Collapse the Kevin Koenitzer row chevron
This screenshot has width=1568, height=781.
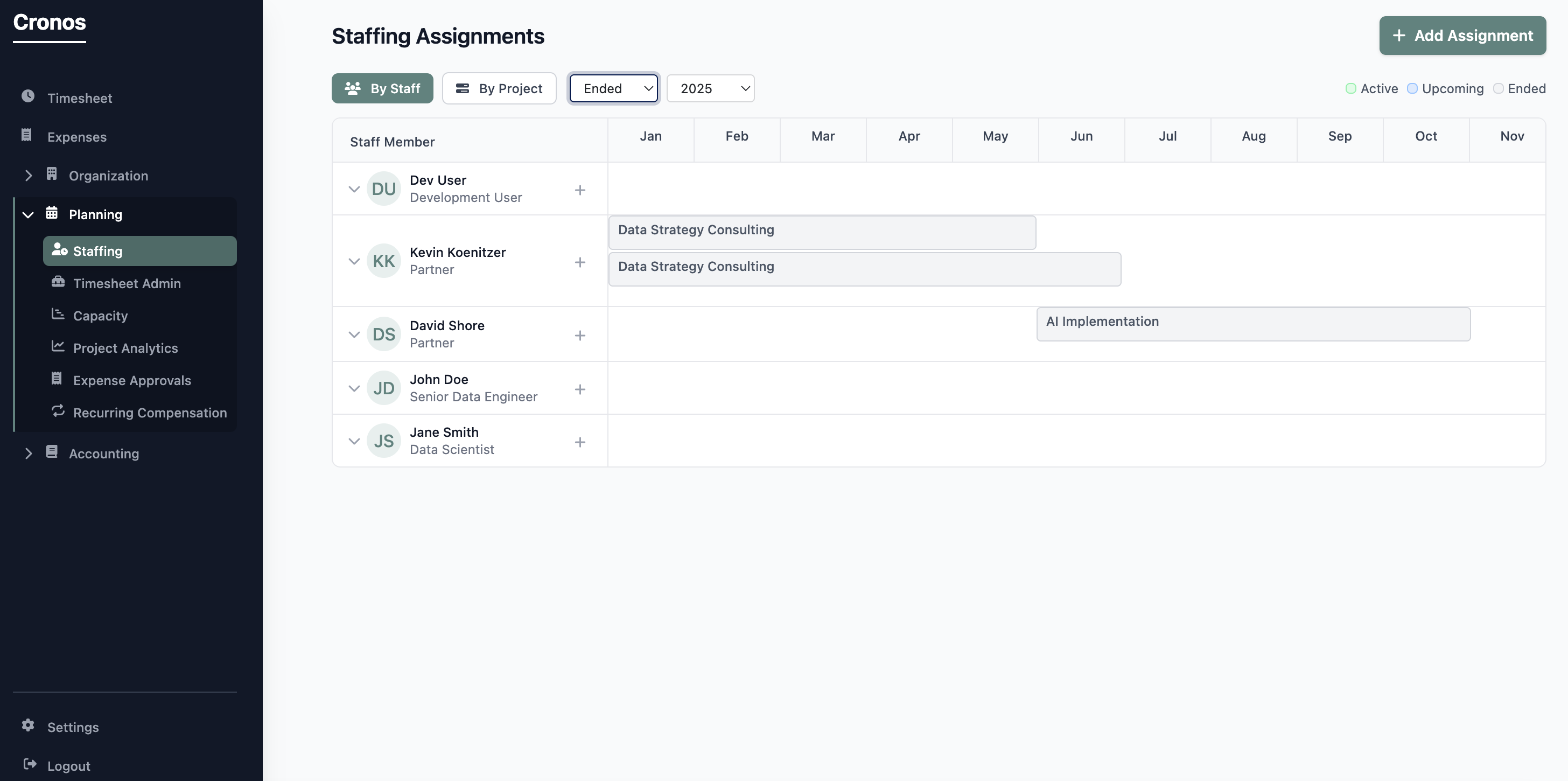(354, 262)
